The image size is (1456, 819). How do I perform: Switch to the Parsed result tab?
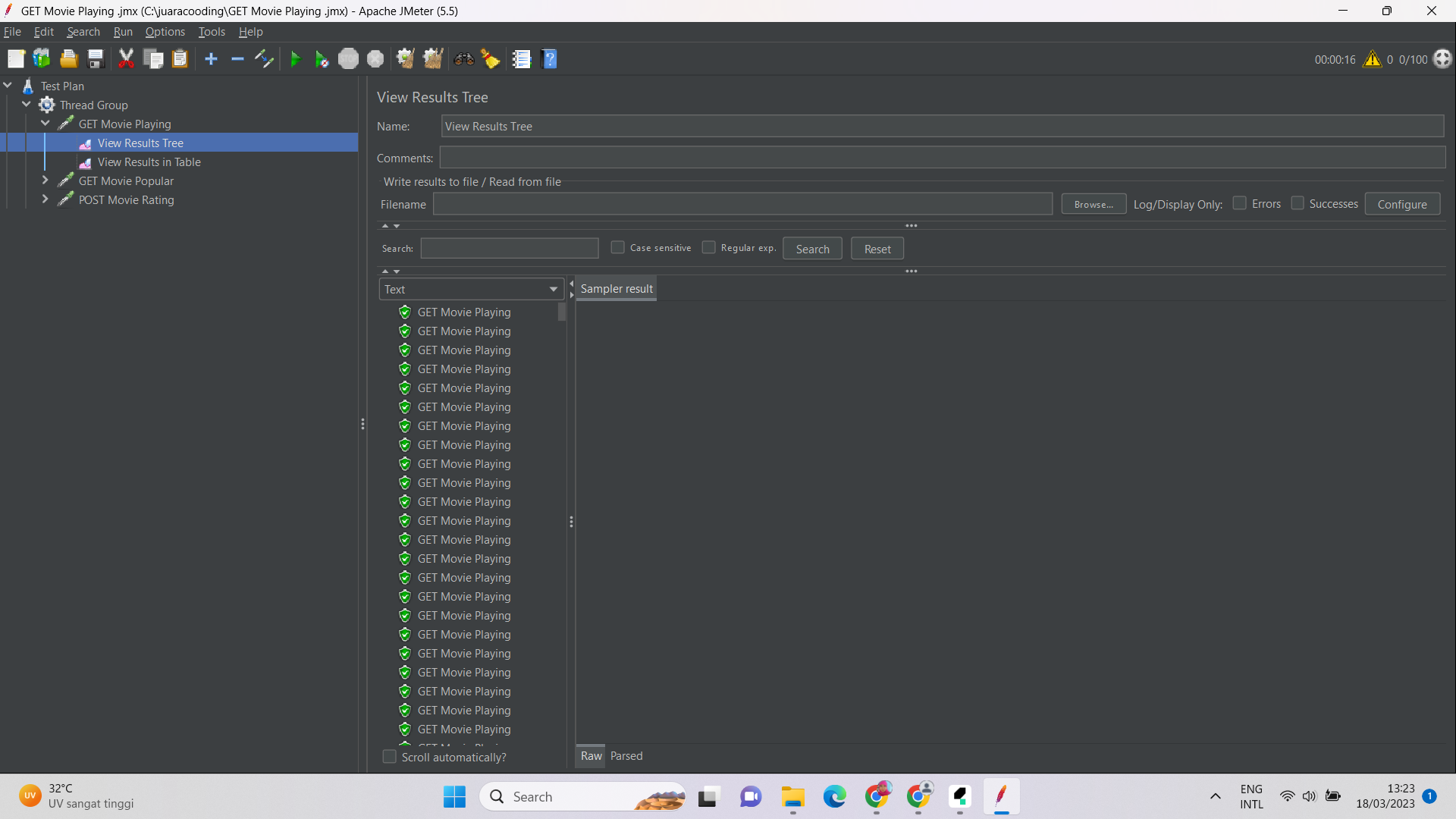click(x=626, y=756)
